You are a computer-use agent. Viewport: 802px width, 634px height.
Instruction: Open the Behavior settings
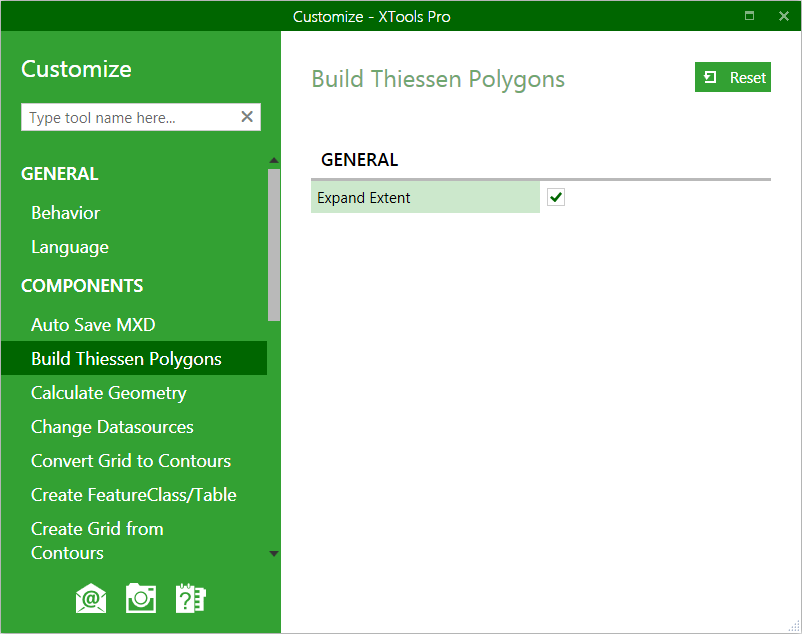click(x=65, y=213)
